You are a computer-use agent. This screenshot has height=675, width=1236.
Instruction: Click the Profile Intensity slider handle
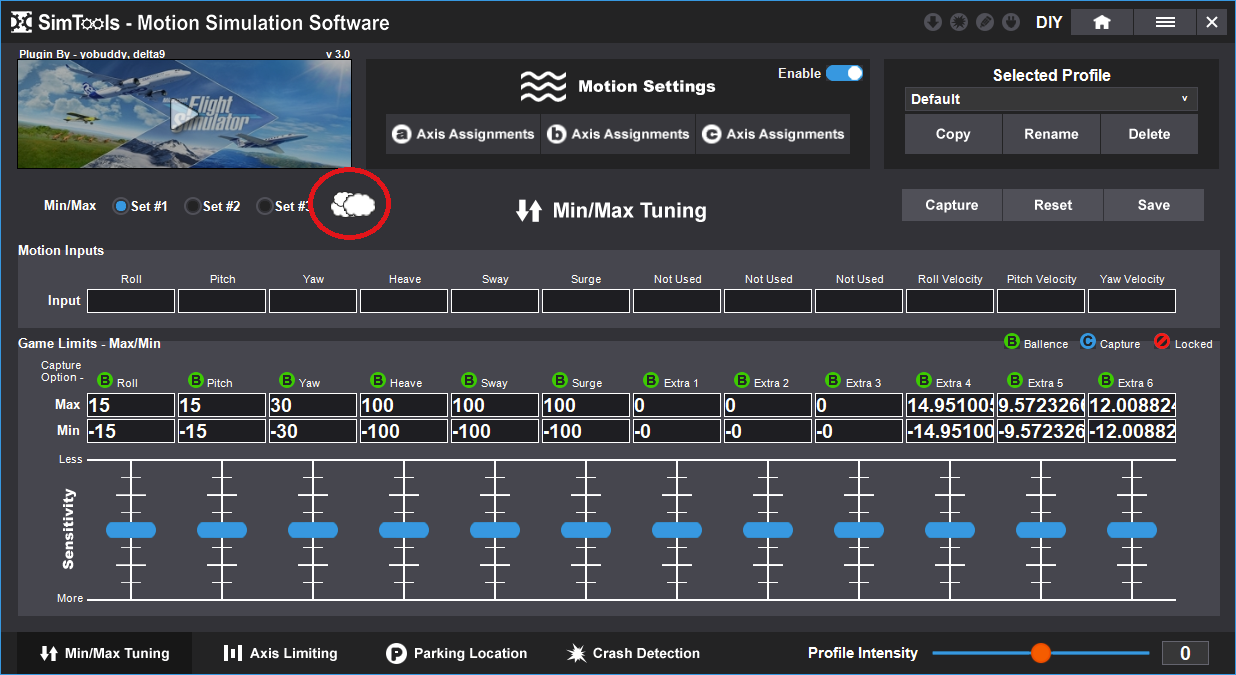(1041, 653)
